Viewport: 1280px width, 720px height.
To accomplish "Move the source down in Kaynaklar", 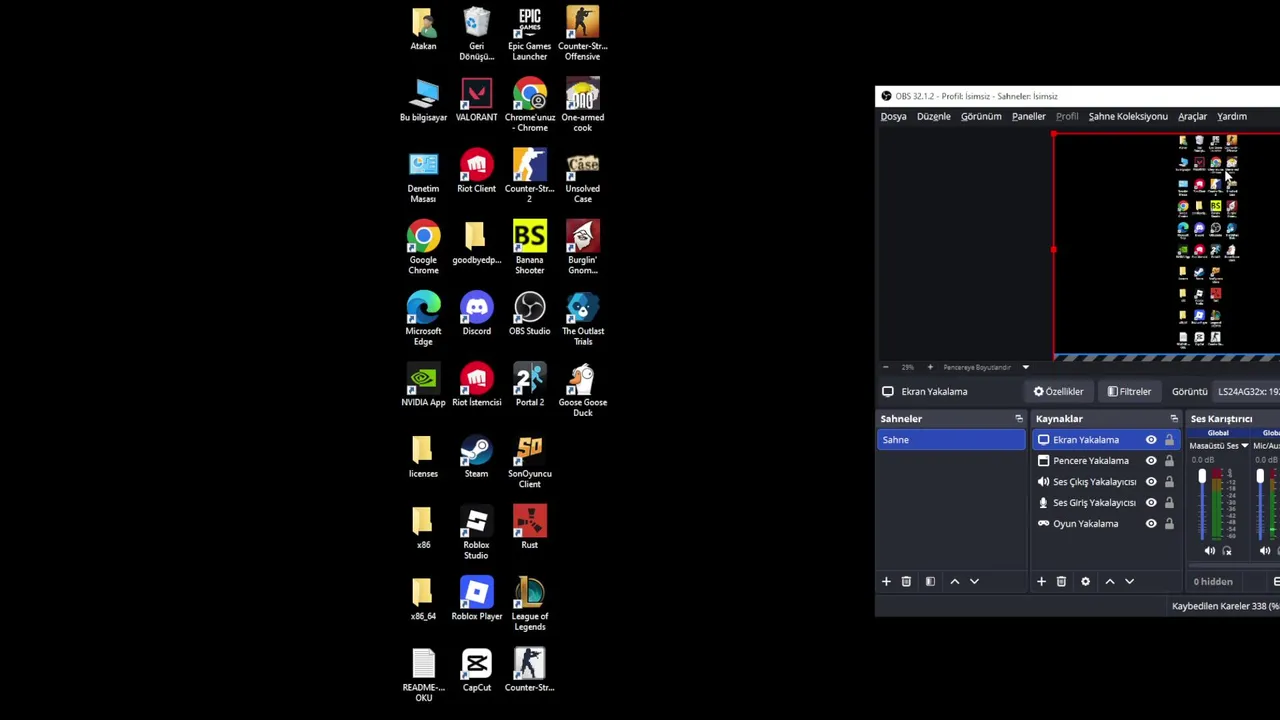I will pos(1129,581).
